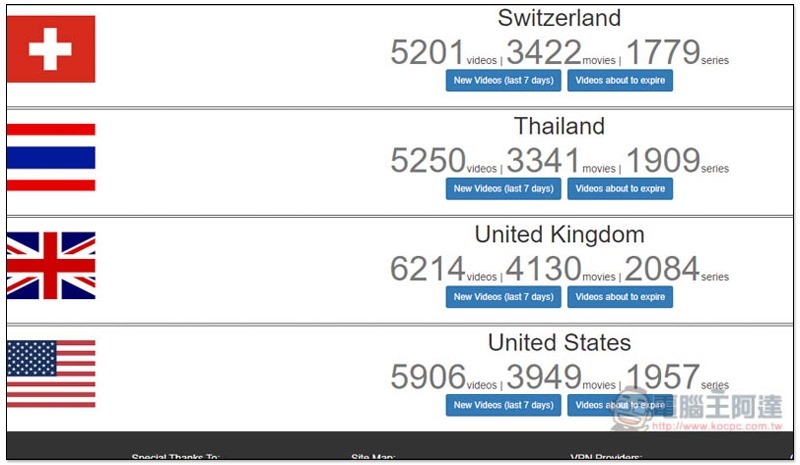View Videos about to expire for United Kingdom

(x=620, y=297)
